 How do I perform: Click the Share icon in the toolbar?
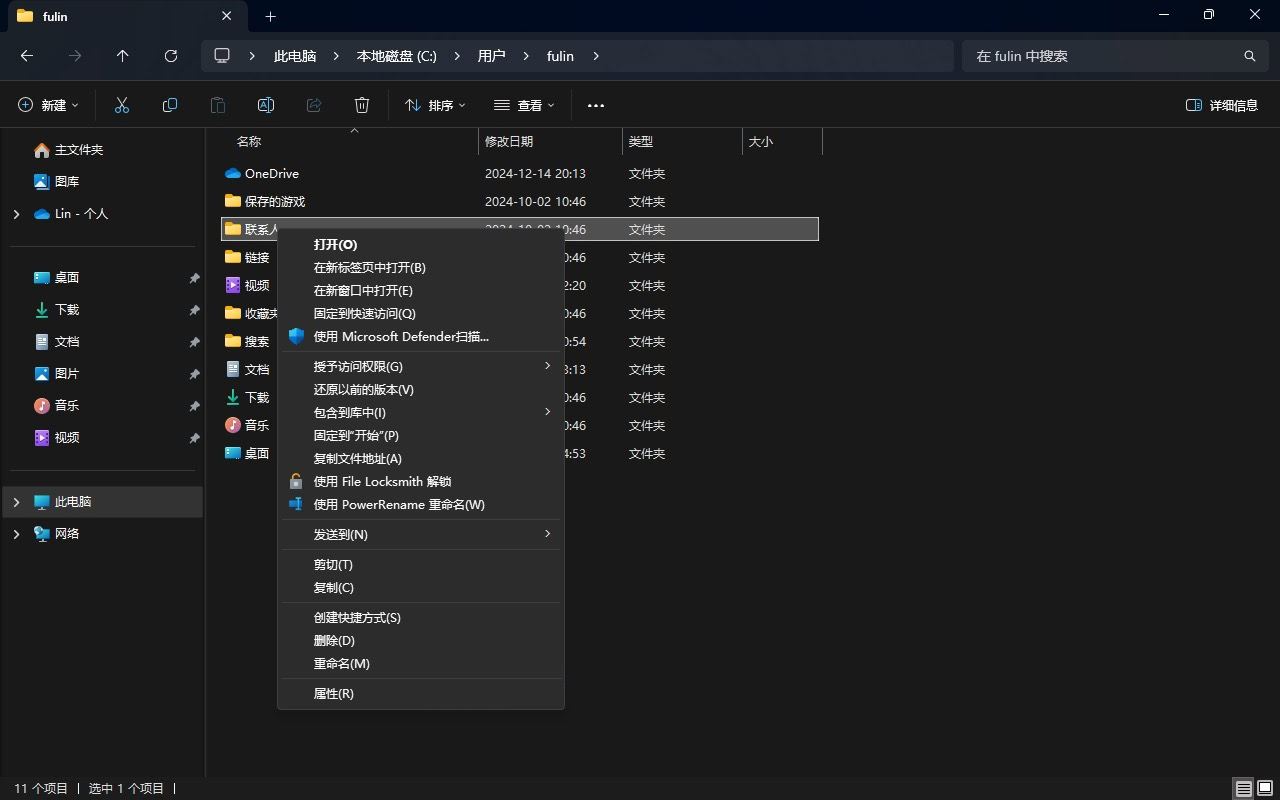pyautogui.click(x=313, y=105)
